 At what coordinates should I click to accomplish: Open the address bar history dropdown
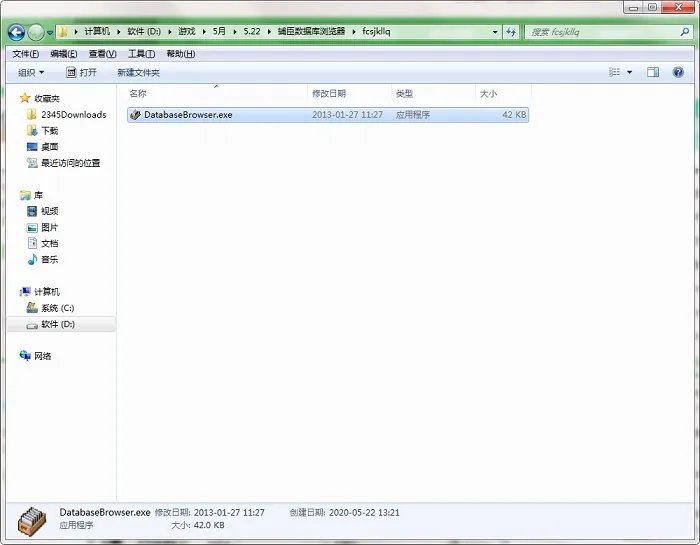point(495,32)
